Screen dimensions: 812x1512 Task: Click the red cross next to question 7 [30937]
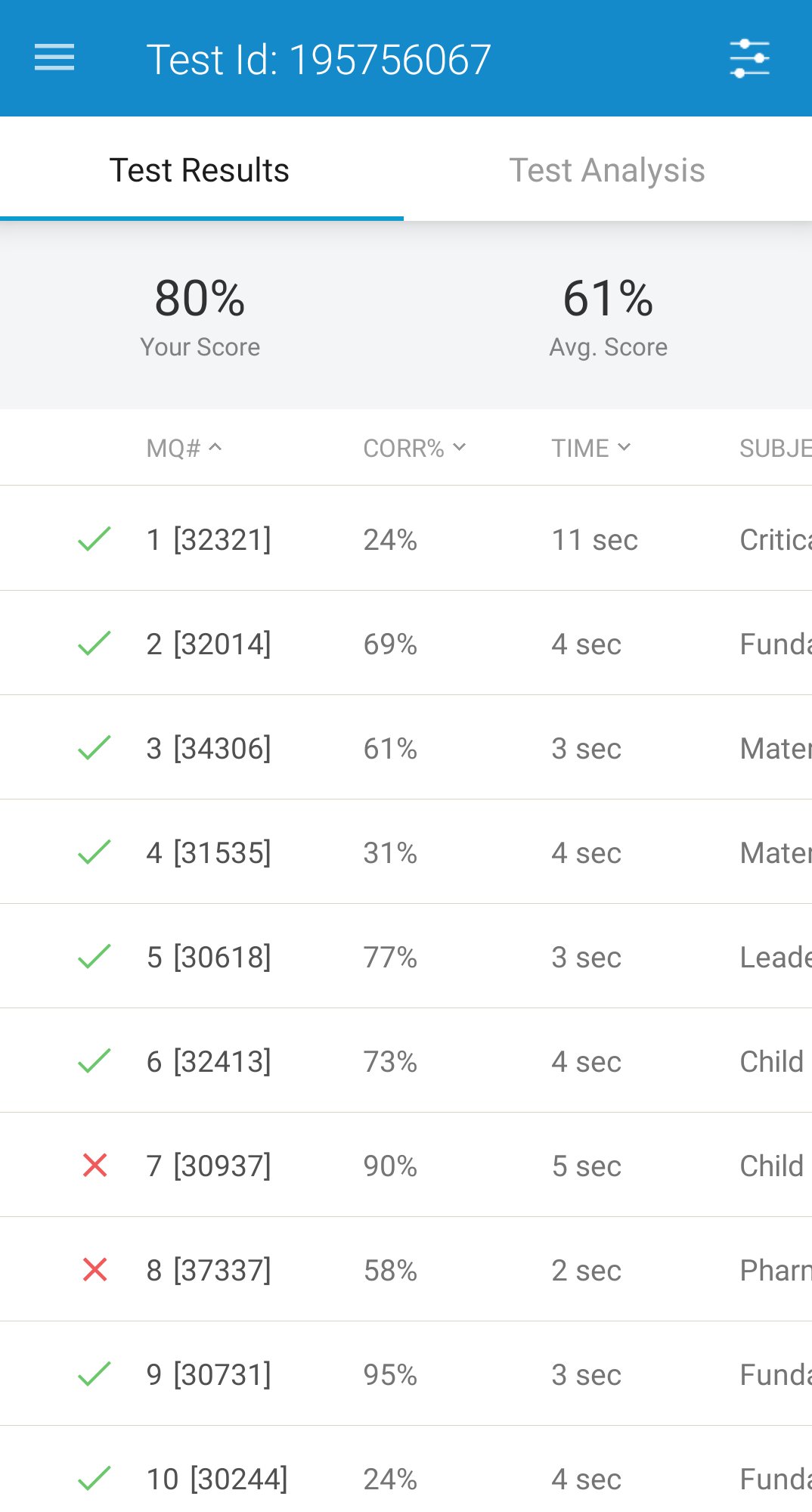tap(94, 1166)
